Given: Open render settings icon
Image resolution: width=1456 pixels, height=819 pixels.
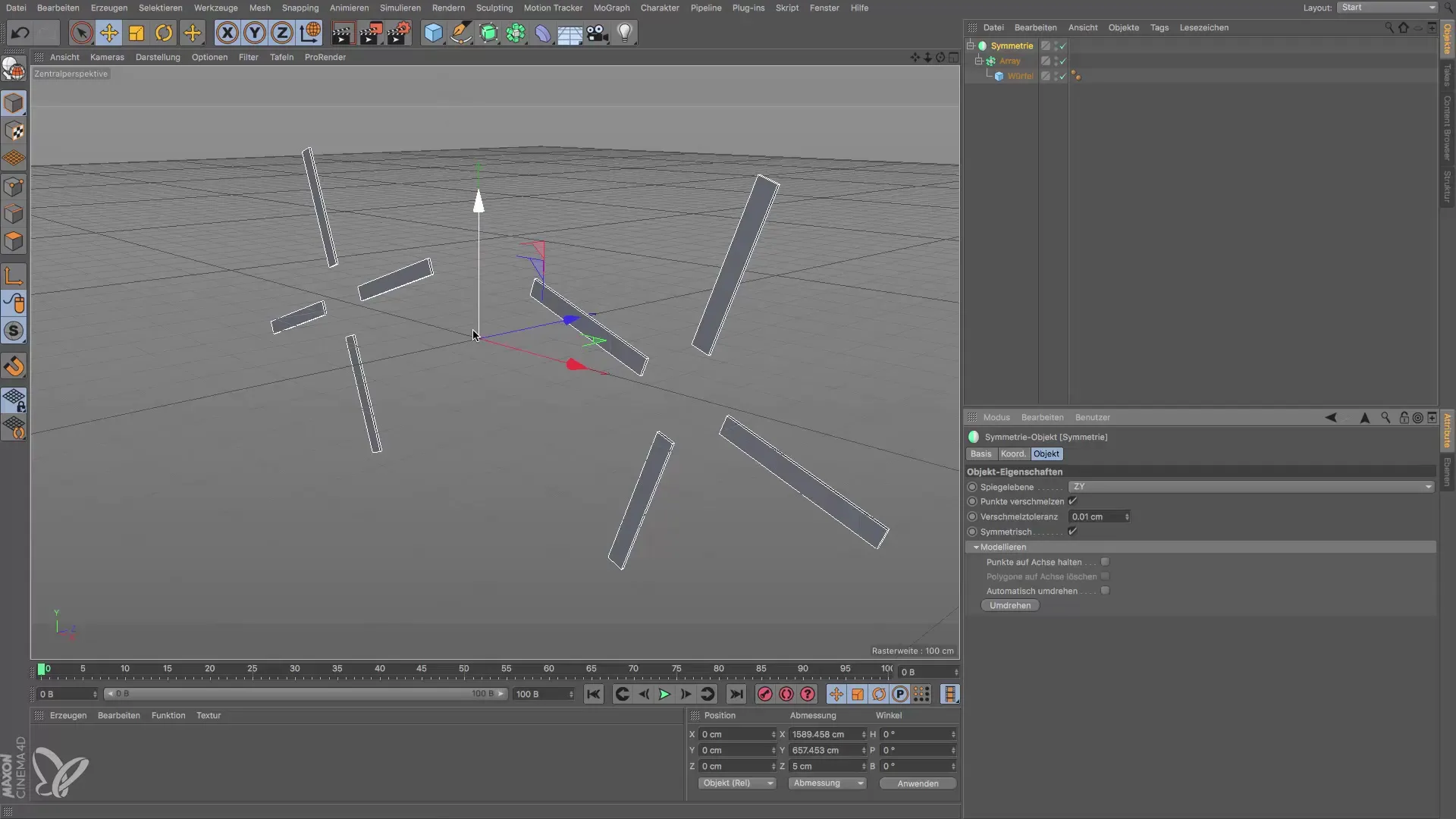Looking at the screenshot, I should [x=398, y=33].
